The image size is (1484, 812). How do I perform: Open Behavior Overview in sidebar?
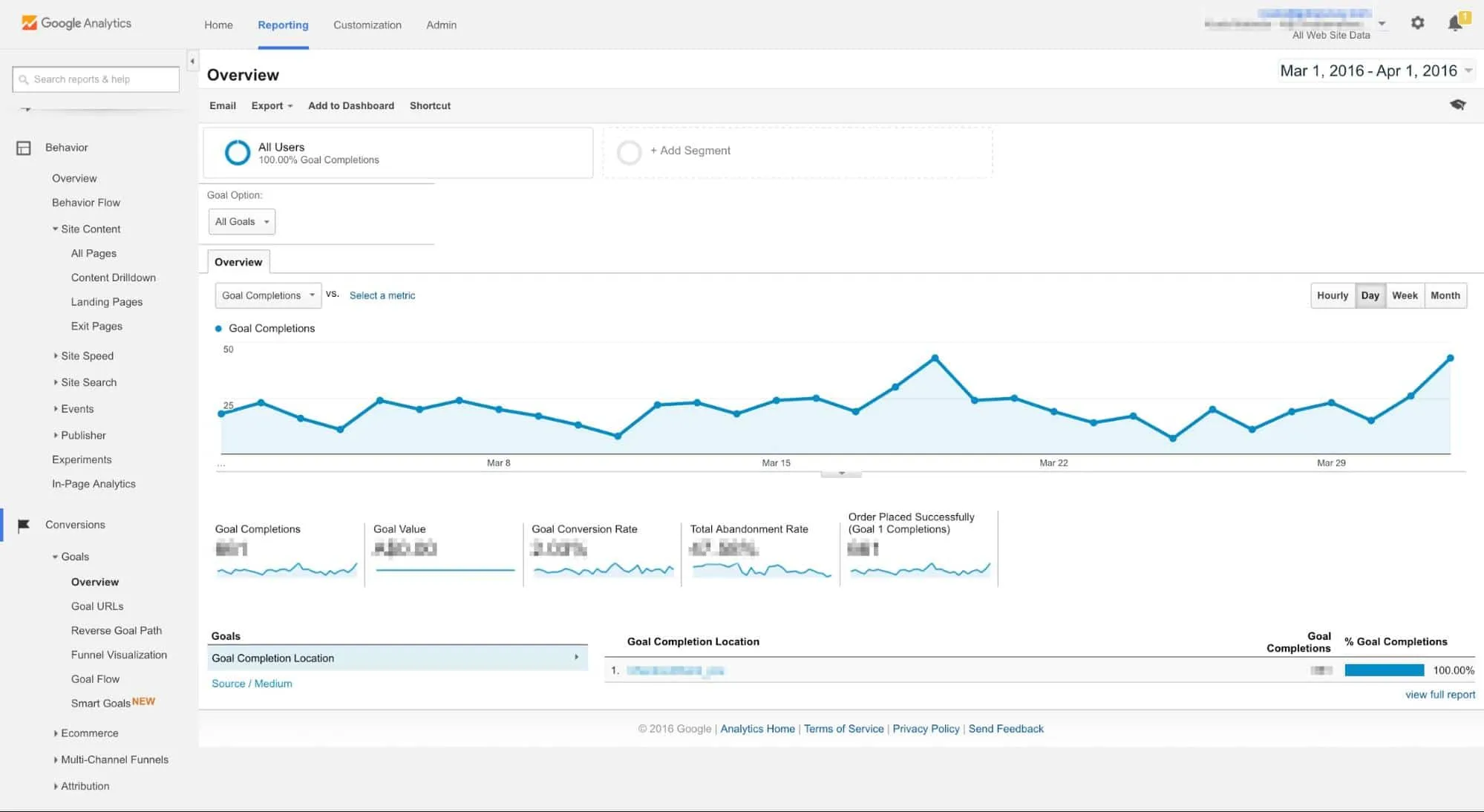tap(74, 178)
